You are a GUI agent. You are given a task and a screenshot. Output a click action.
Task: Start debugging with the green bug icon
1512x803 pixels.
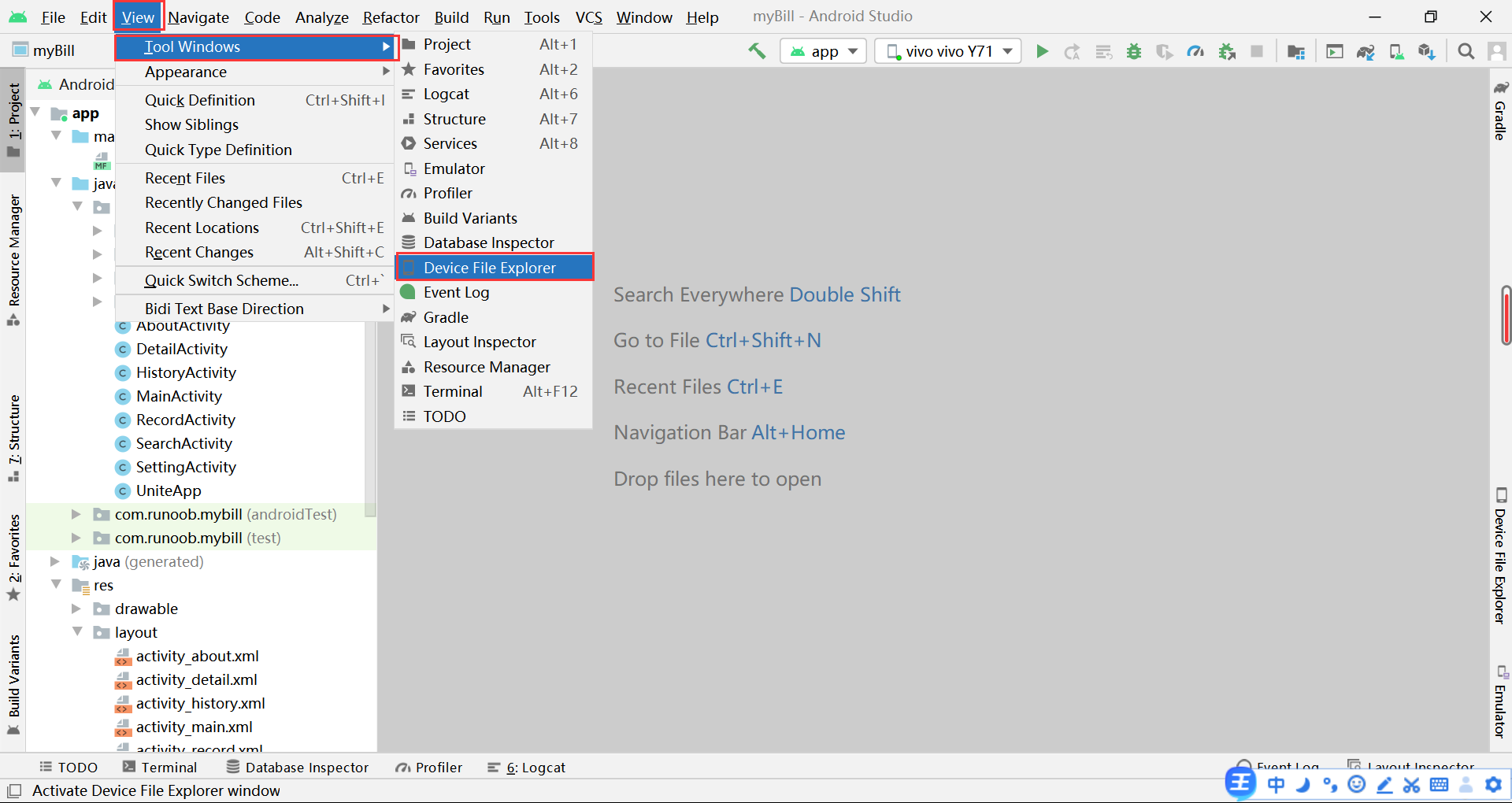[x=1134, y=52]
